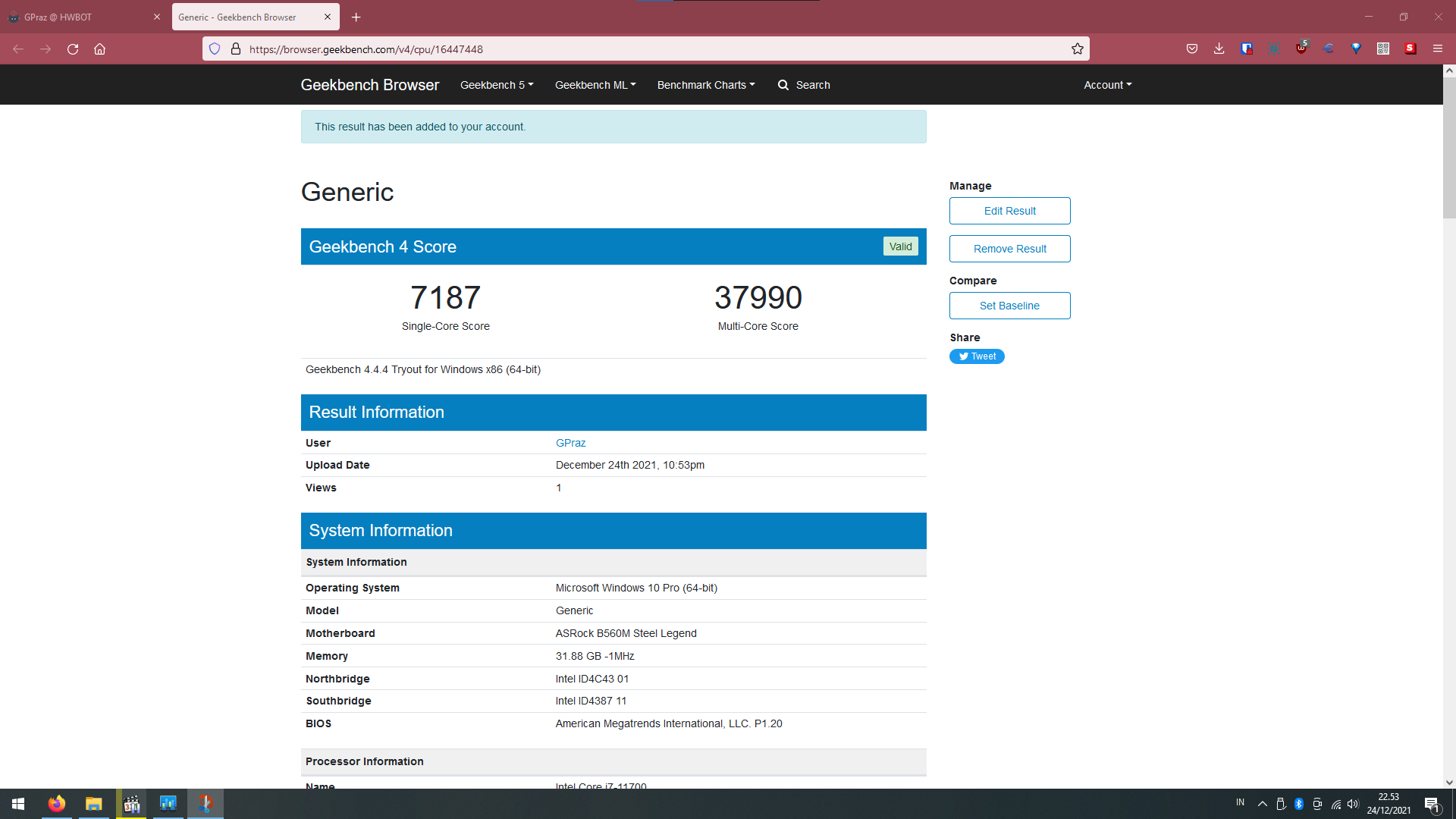The width and height of the screenshot is (1456, 819).
Task: Click the Edit Result button
Action: pos(1010,211)
